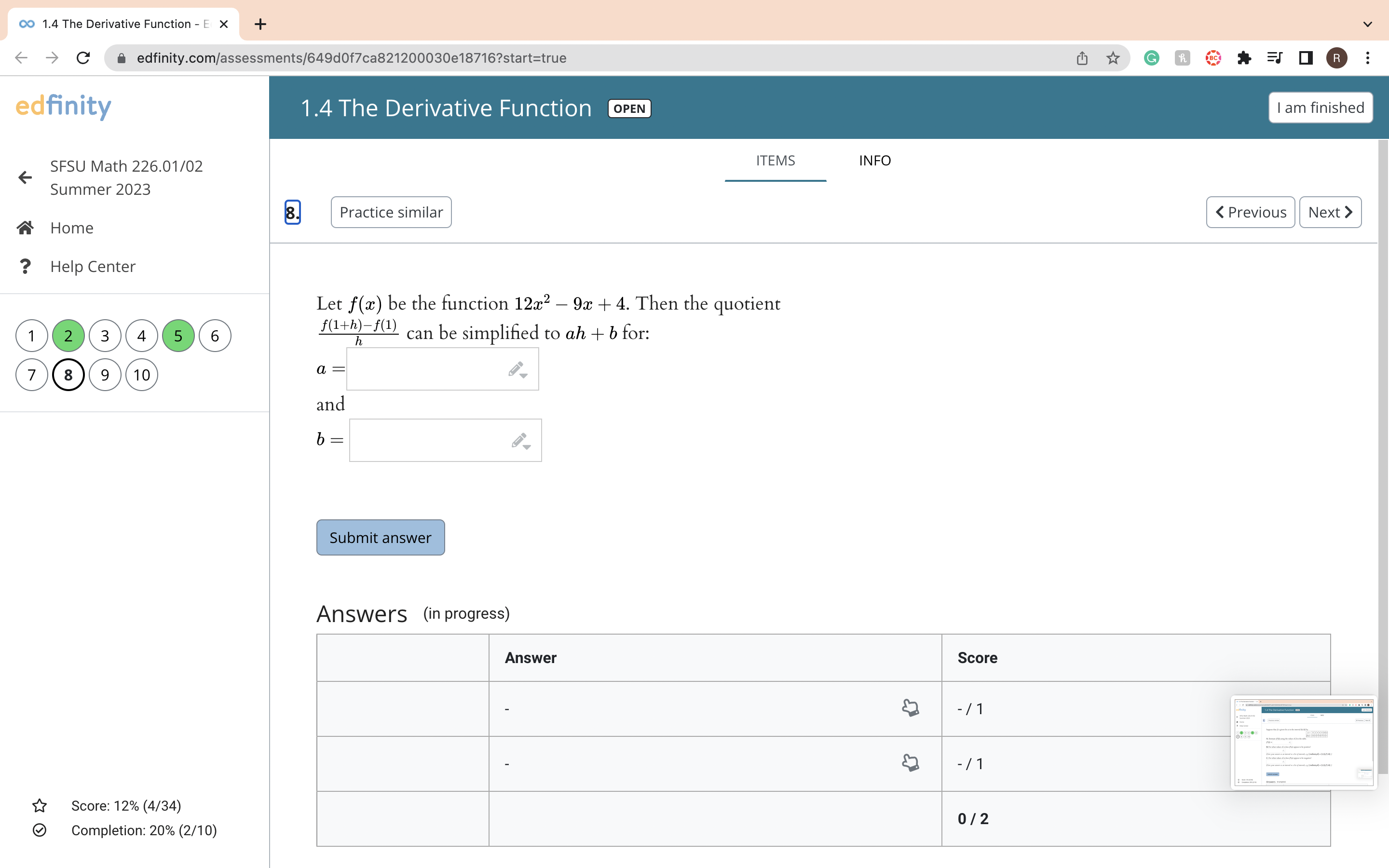Open the browser tab search chevron
The height and width of the screenshot is (868, 1389).
1367,24
